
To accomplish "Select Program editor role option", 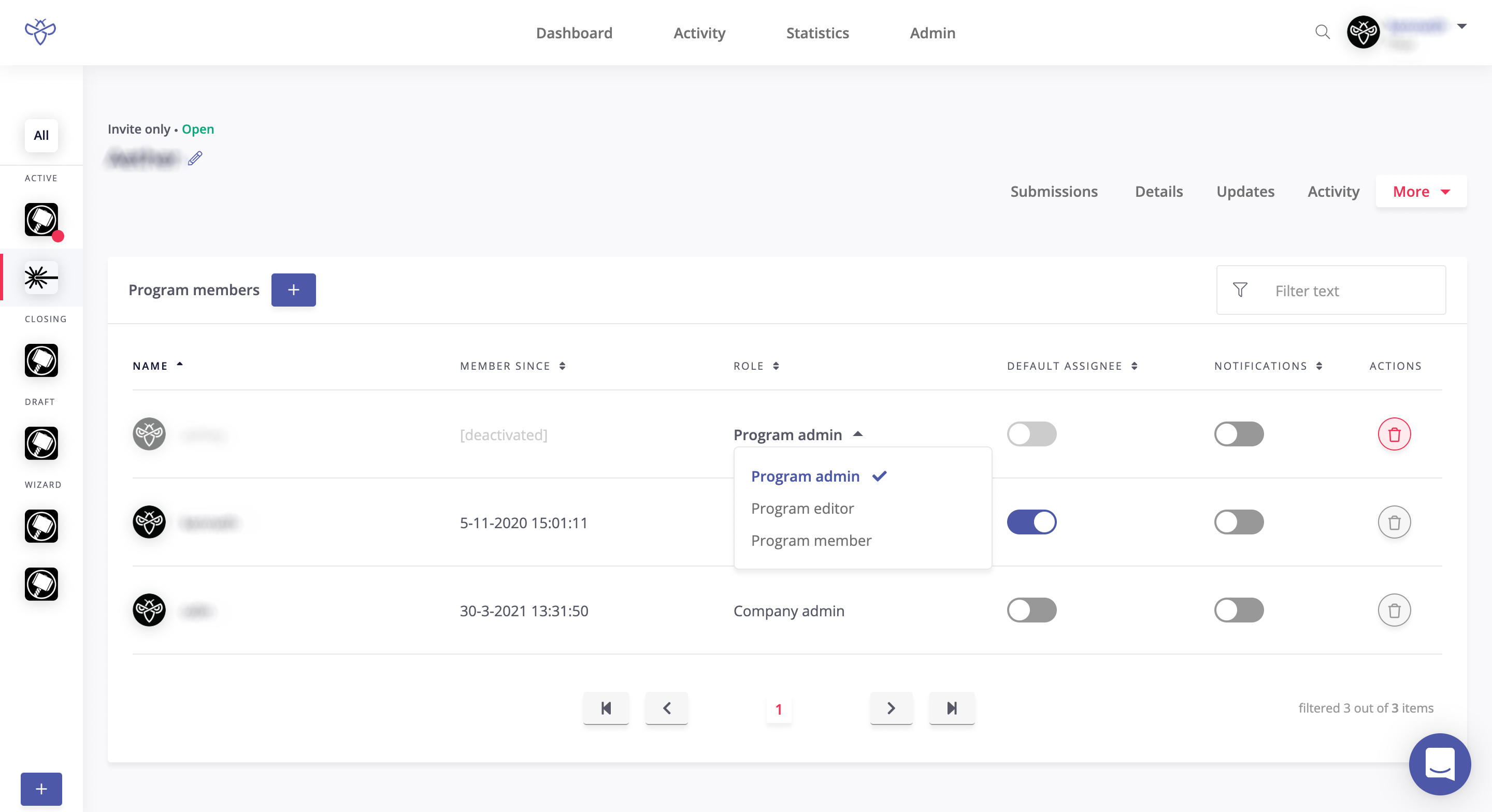I will click(x=802, y=509).
